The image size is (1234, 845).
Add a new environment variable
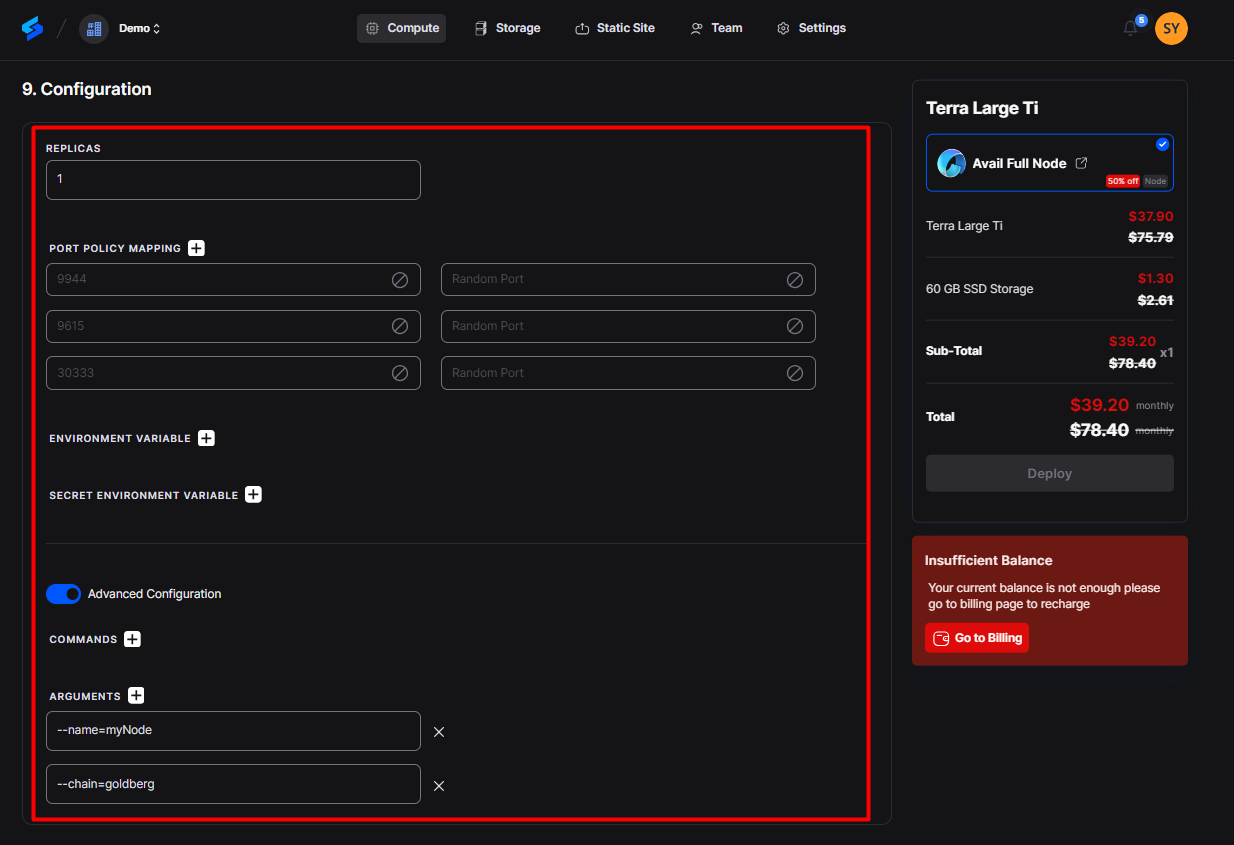pyautogui.click(x=206, y=438)
